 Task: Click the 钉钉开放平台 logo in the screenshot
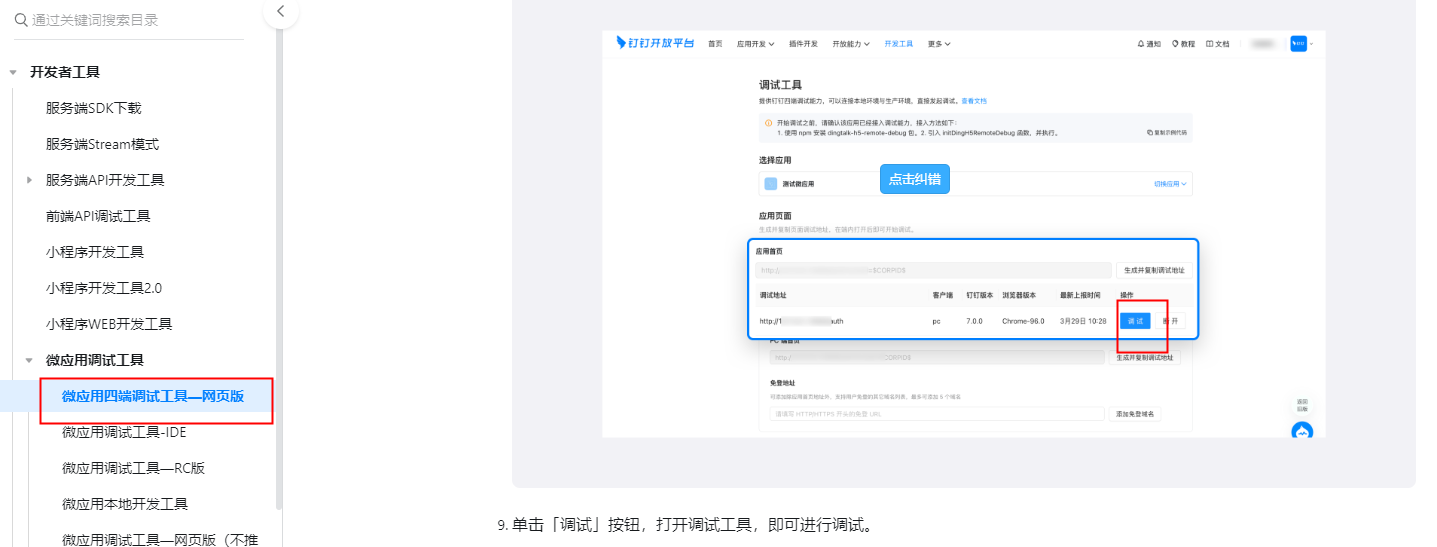pyautogui.click(x=655, y=44)
